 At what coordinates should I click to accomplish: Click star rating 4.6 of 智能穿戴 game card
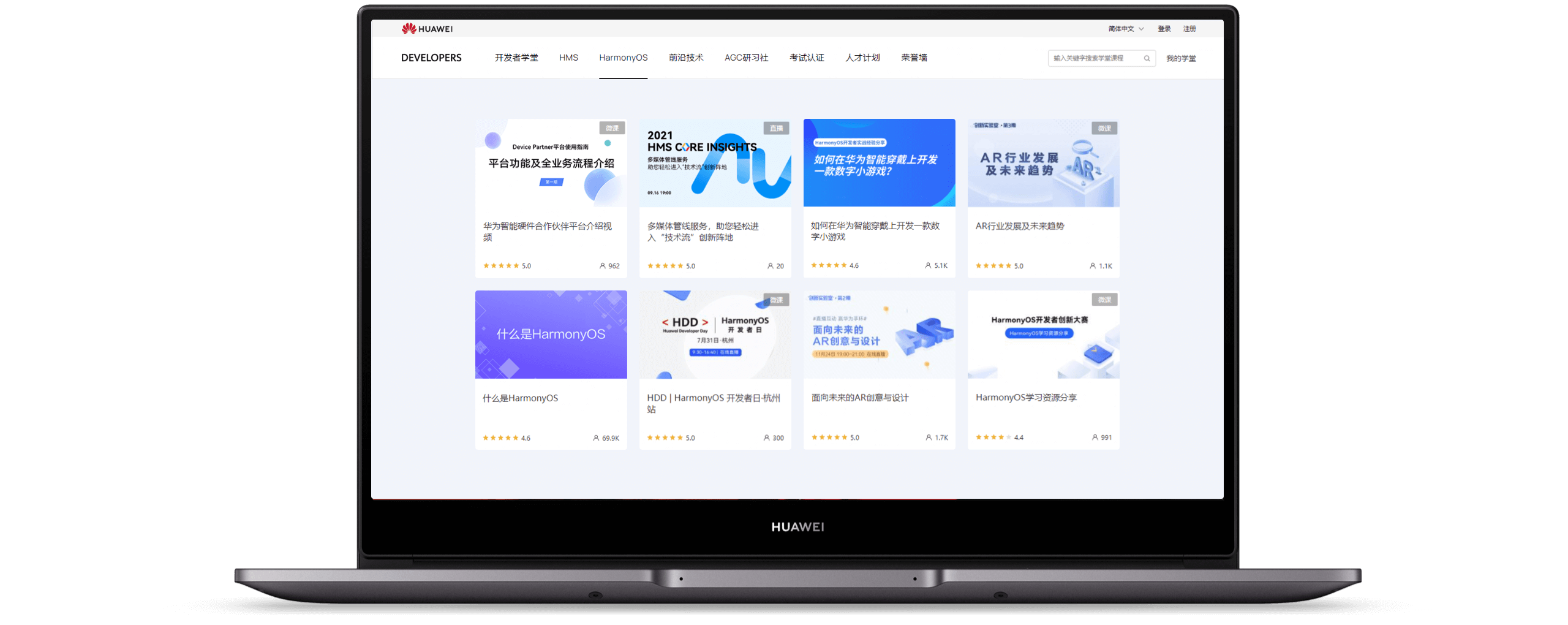click(834, 265)
